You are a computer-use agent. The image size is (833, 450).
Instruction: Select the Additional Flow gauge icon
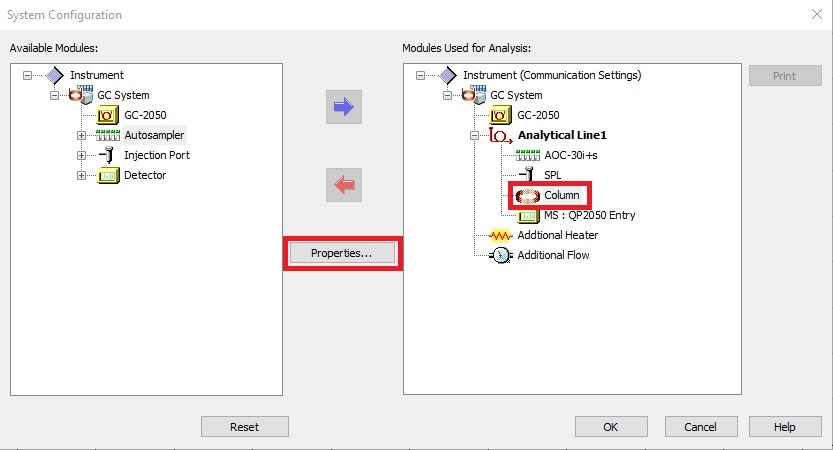click(x=500, y=256)
